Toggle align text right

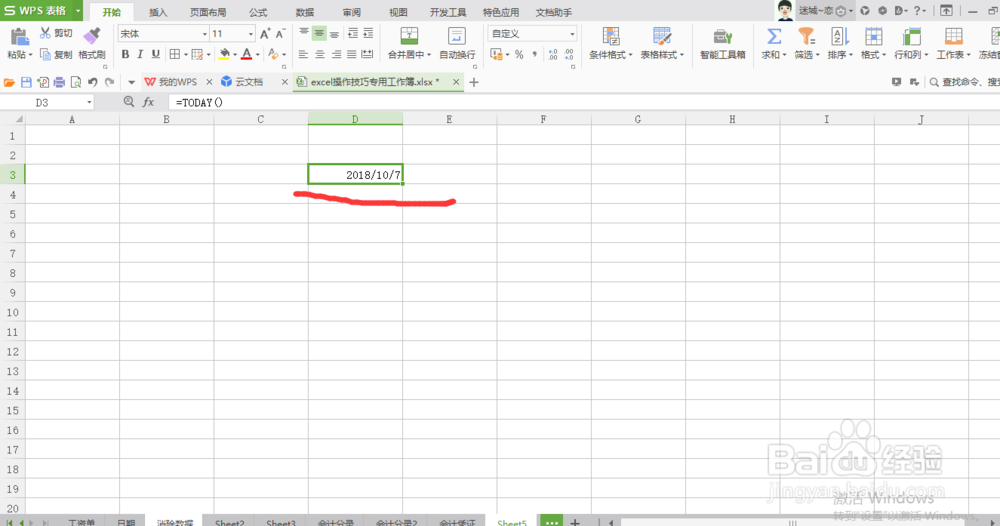coord(336,55)
